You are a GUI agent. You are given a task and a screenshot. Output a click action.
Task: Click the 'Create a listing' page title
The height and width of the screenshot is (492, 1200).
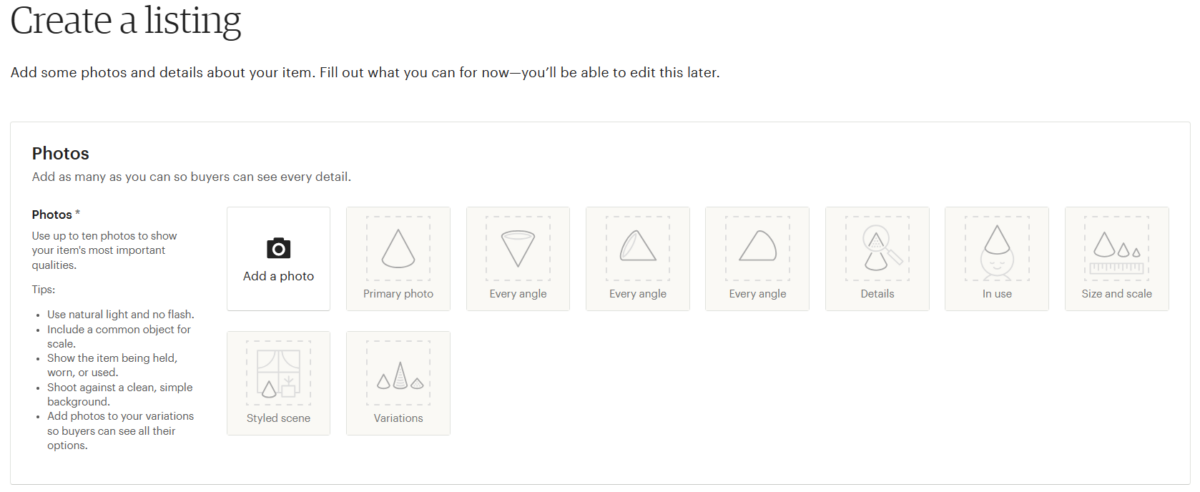pyautogui.click(x=126, y=20)
